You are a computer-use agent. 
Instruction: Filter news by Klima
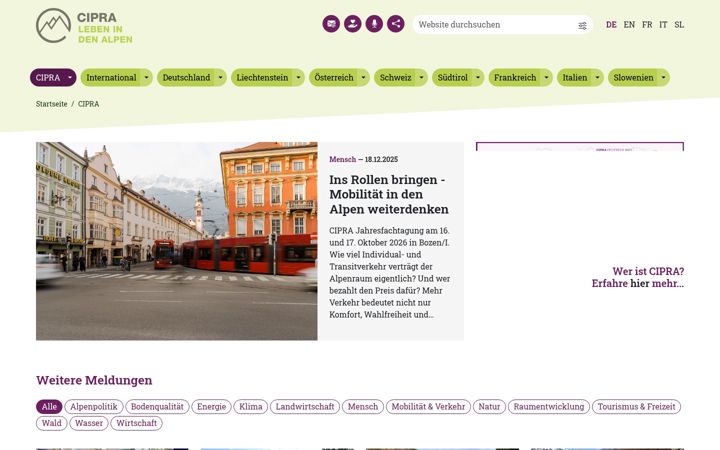tap(251, 406)
